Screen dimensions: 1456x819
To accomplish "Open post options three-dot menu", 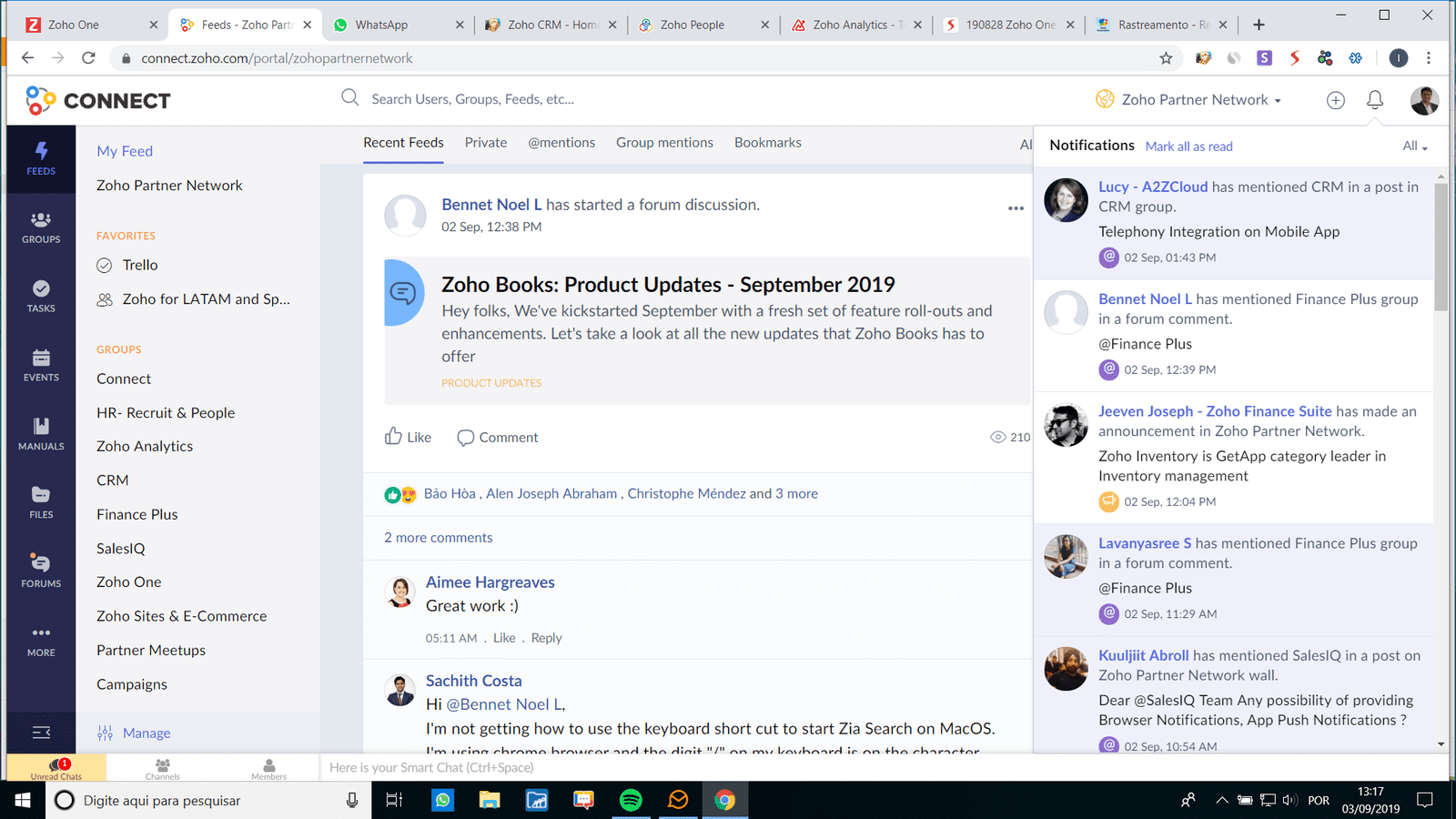I will (x=1016, y=208).
